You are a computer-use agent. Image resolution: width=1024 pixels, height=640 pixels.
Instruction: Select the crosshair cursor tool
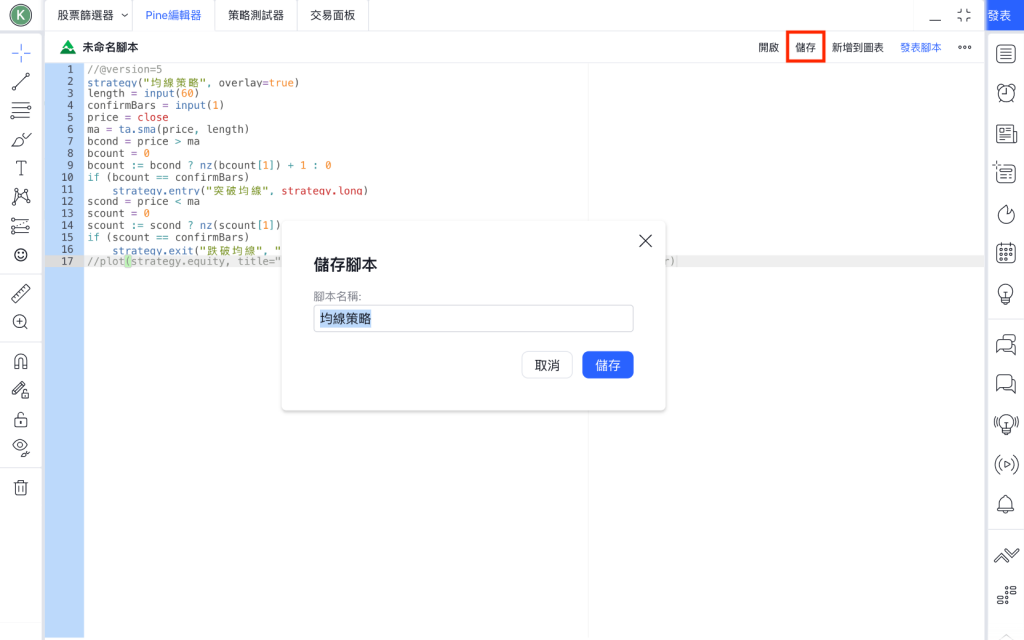[x=21, y=53]
